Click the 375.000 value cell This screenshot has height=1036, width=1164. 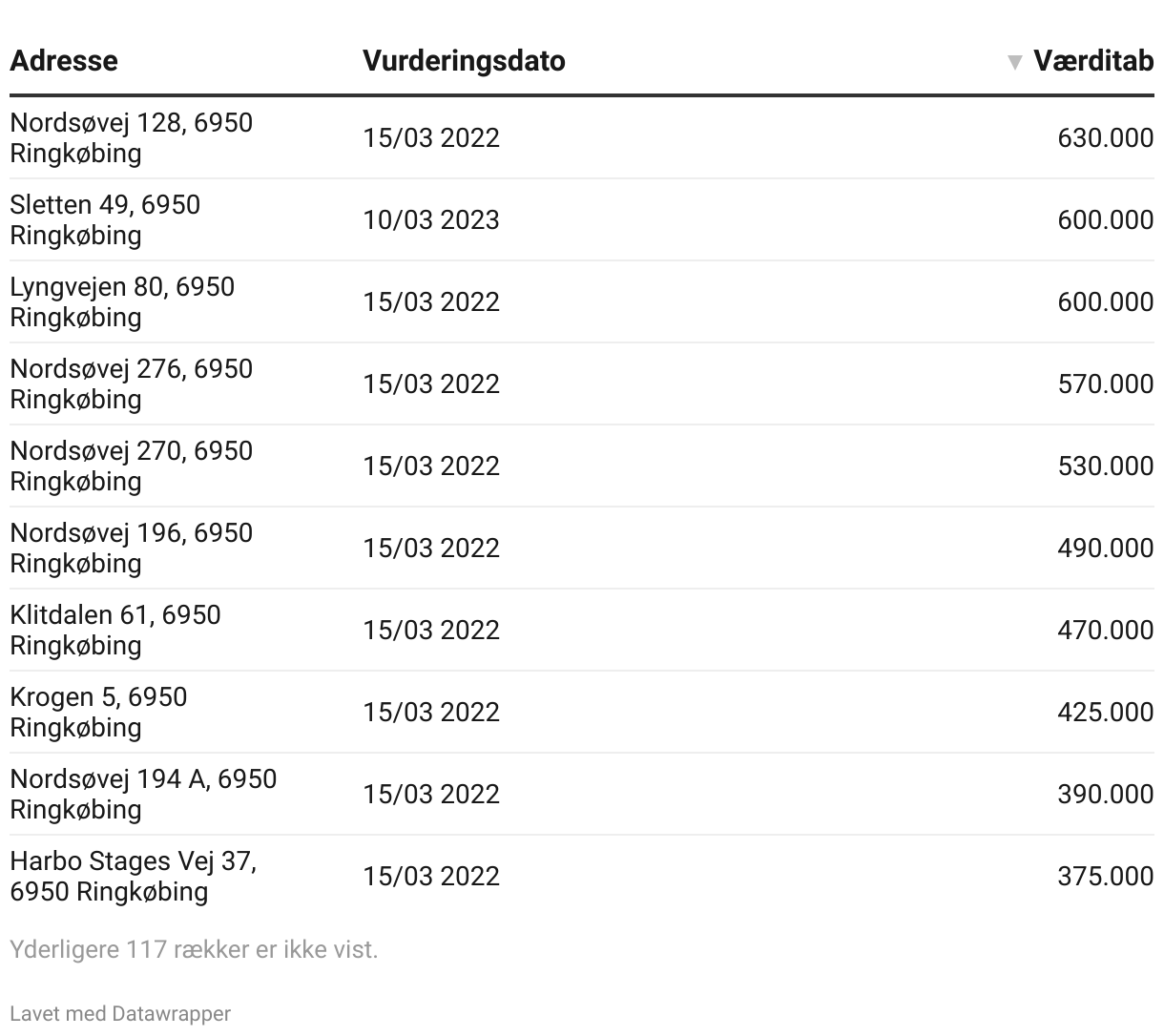(x=1105, y=876)
